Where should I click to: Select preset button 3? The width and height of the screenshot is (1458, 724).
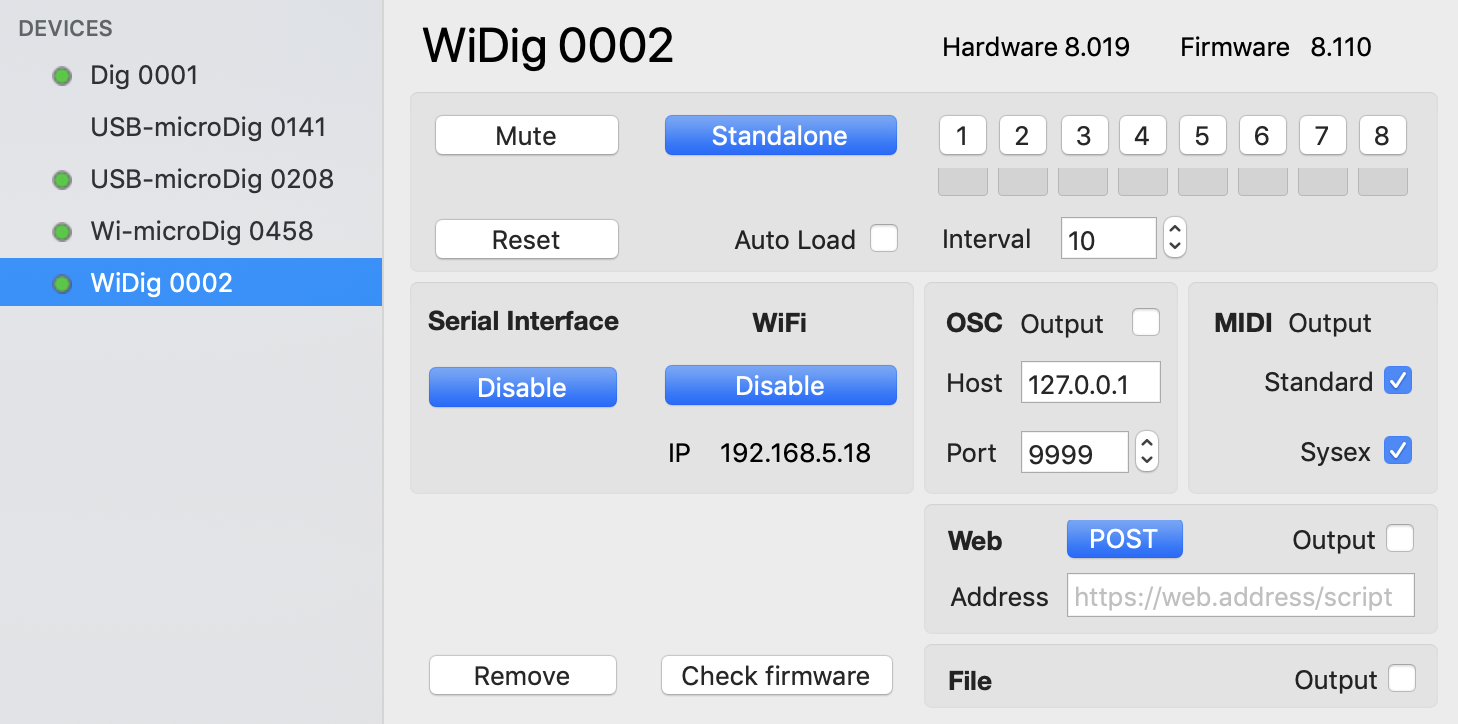click(x=1083, y=136)
